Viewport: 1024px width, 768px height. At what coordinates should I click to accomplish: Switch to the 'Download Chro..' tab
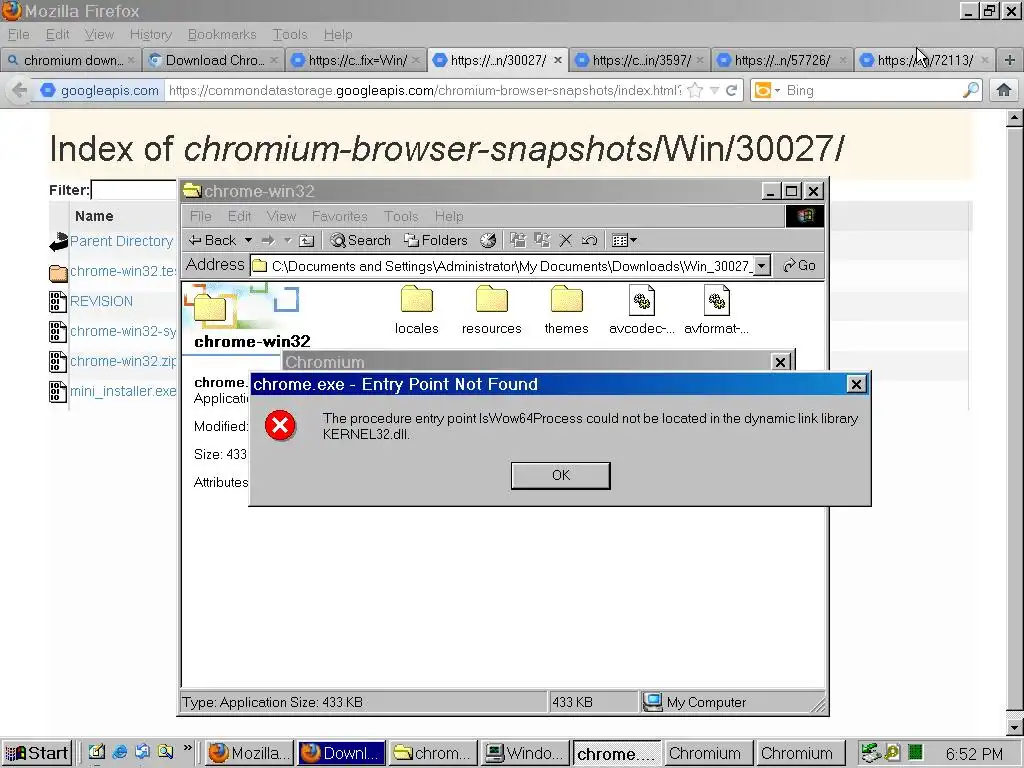[214, 60]
